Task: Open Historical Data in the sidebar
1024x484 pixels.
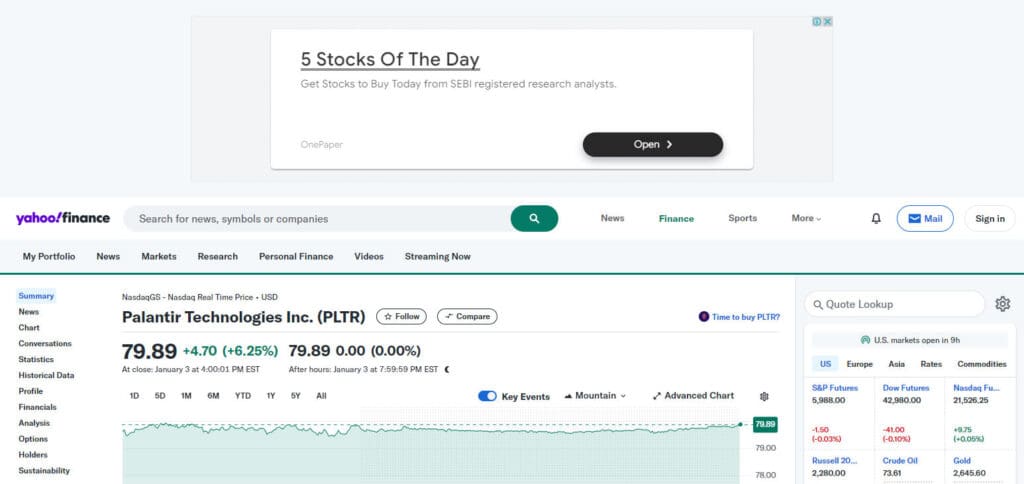Action: point(46,376)
